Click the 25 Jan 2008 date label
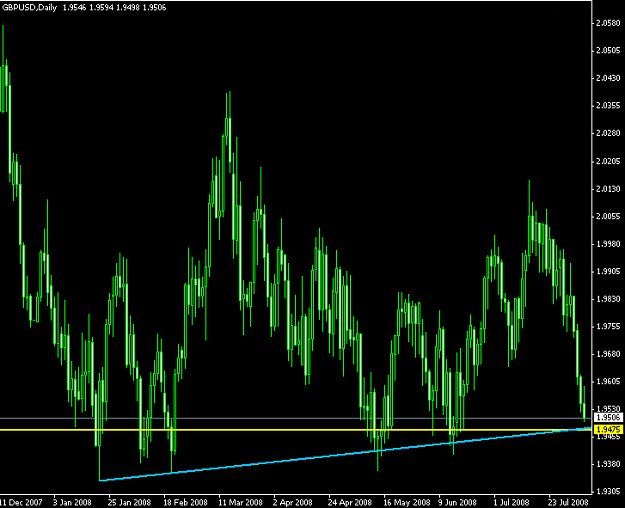The width and height of the screenshot is (625, 508). click(x=129, y=502)
